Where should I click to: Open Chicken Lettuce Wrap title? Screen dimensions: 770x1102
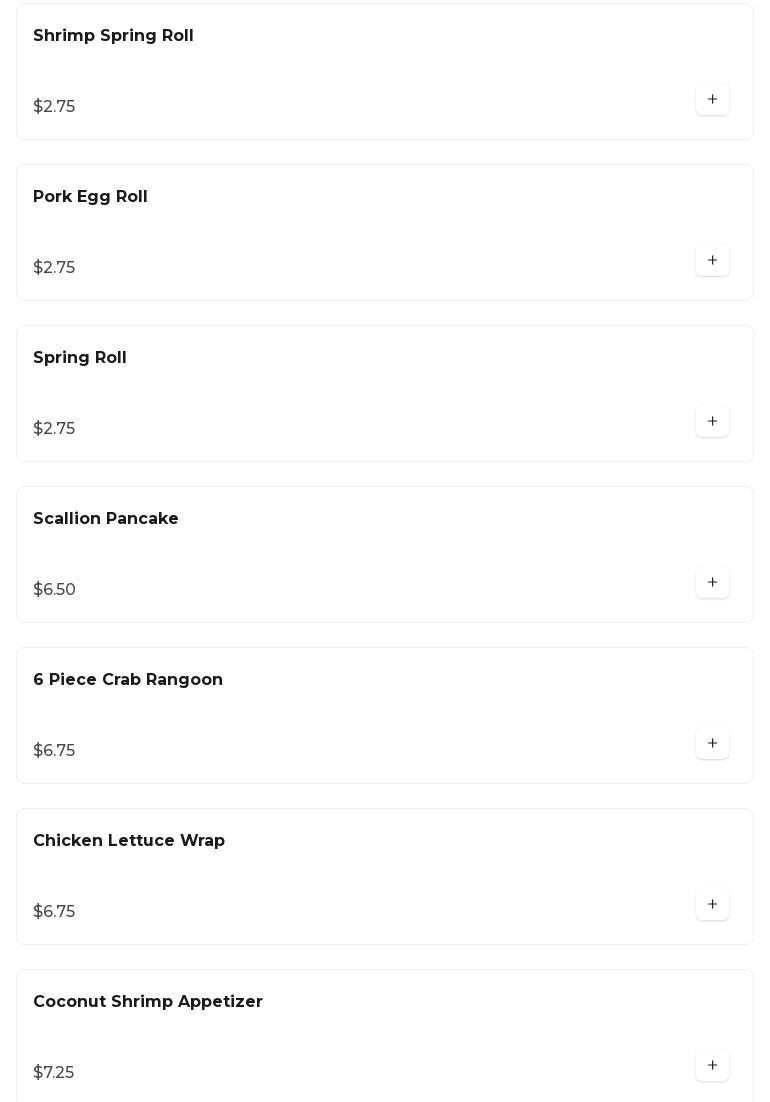[129, 841]
